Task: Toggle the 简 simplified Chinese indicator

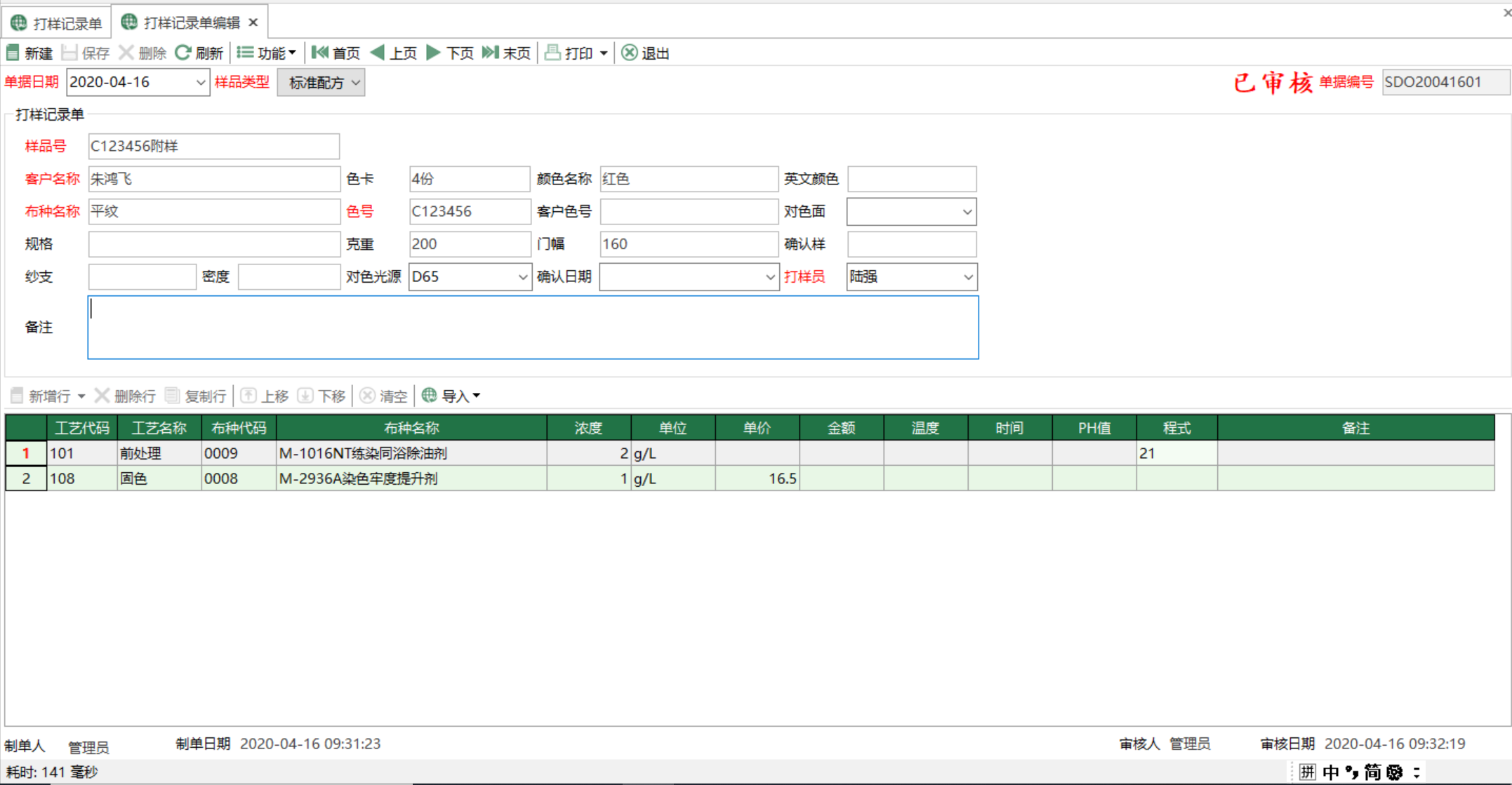Action: coord(1372,772)
